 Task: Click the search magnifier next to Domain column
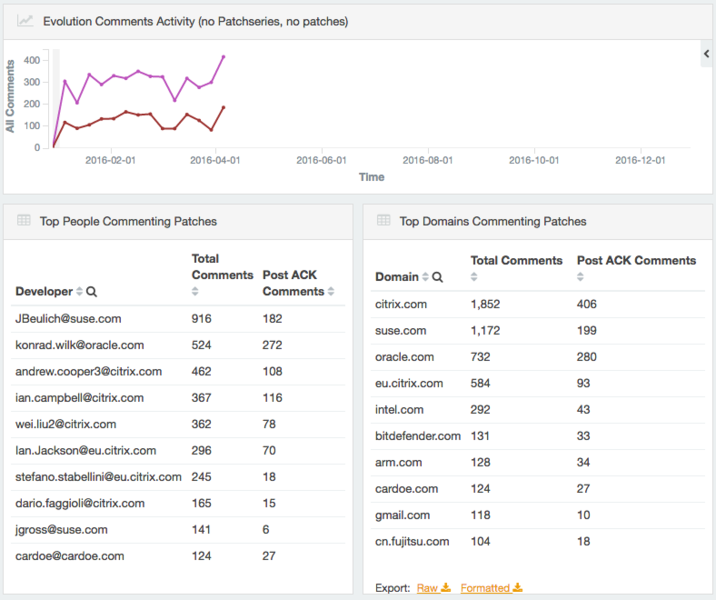[437, 277]
